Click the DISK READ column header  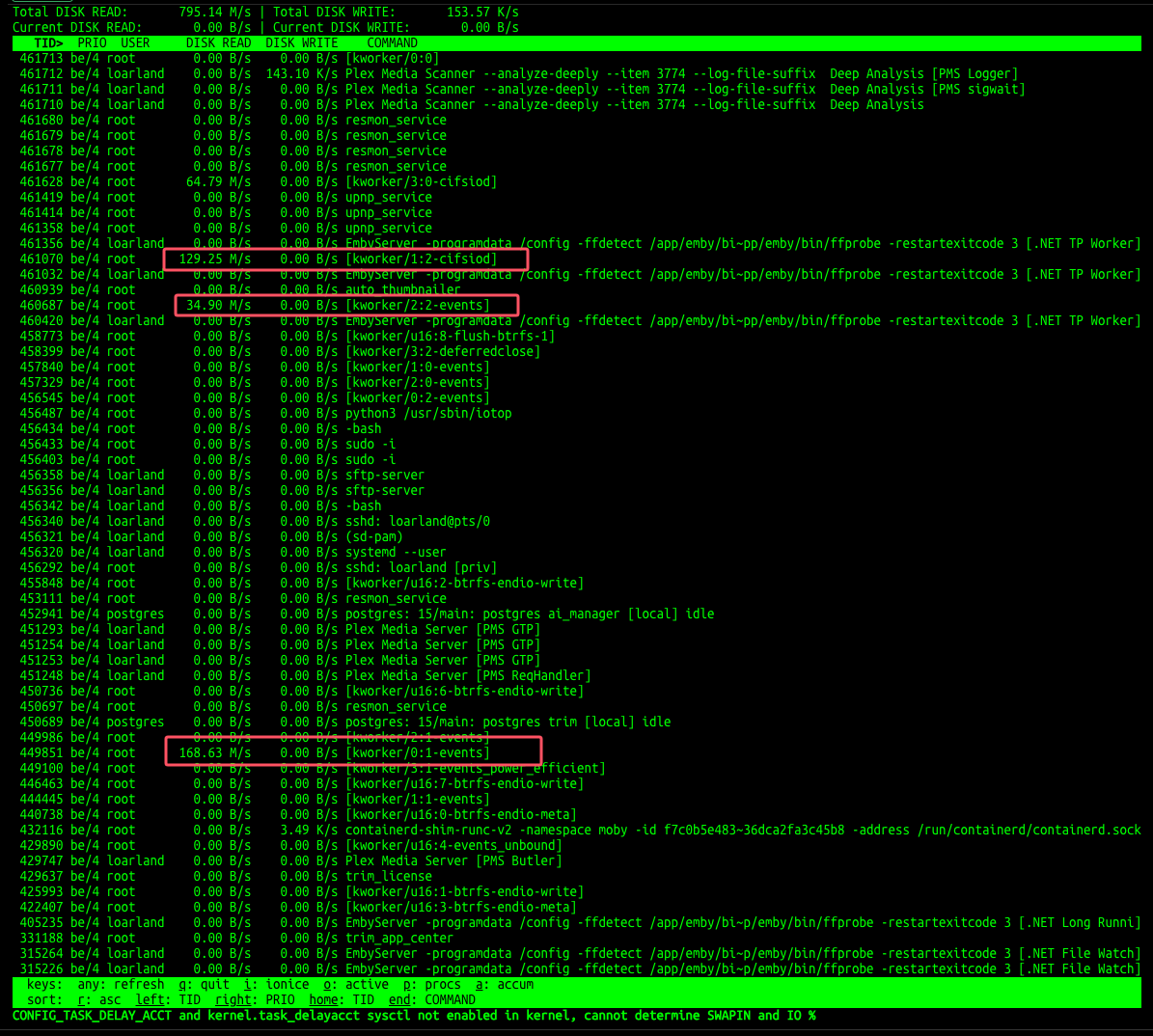pyautogui.click(x=218, y=43)
